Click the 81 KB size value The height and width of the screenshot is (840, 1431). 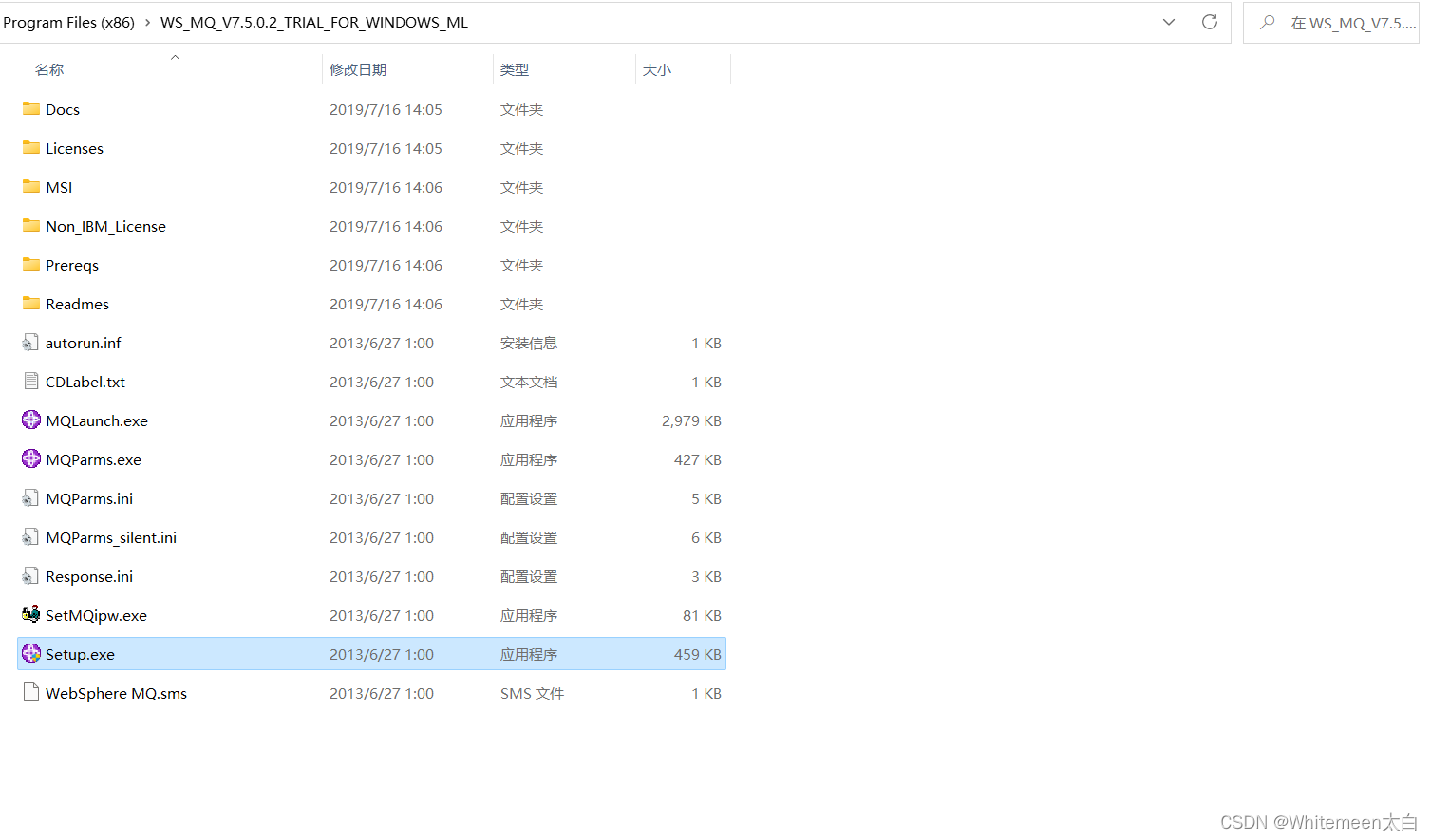point(702,615)
